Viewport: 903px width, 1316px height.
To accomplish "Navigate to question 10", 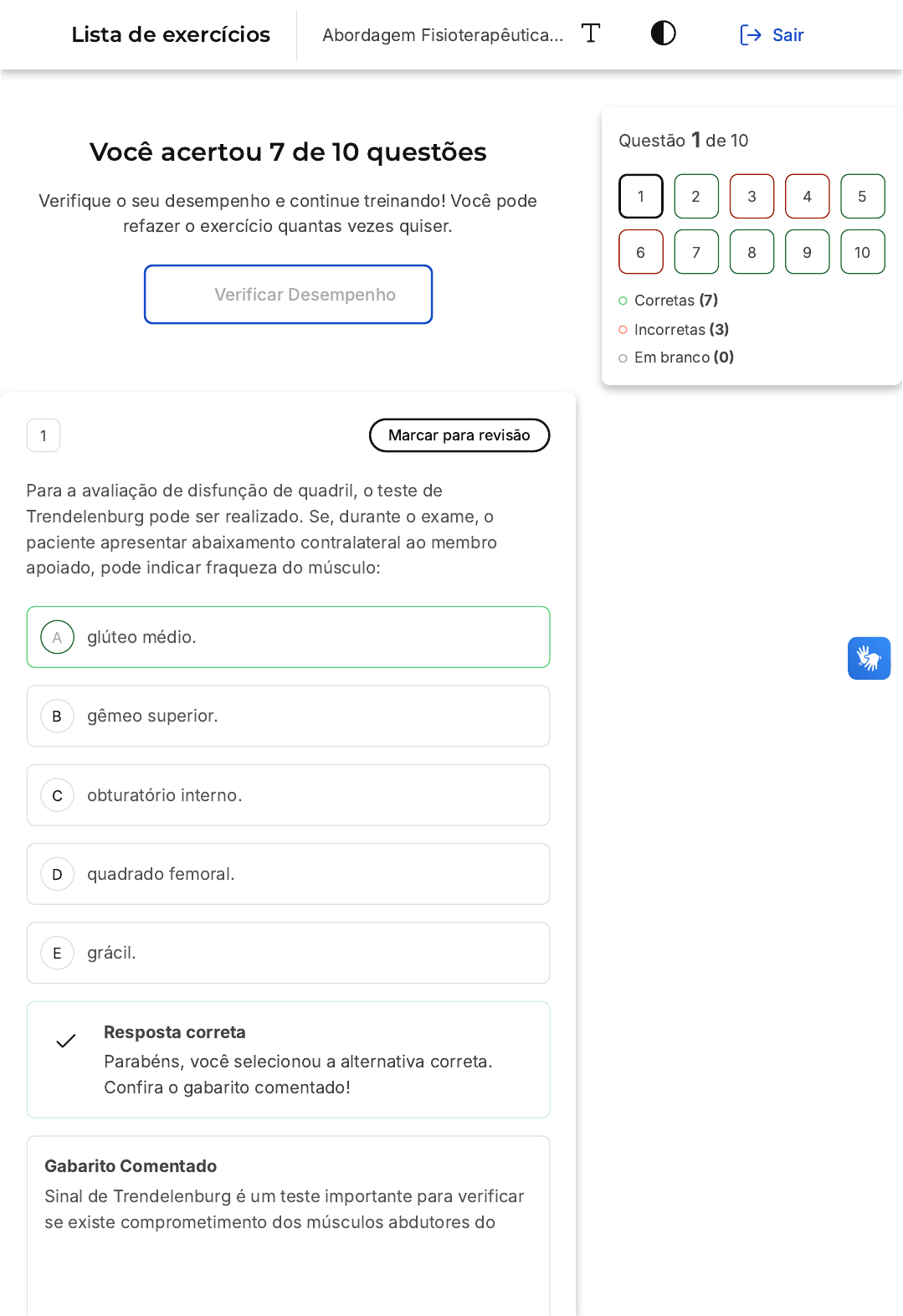I will (862, 252).
